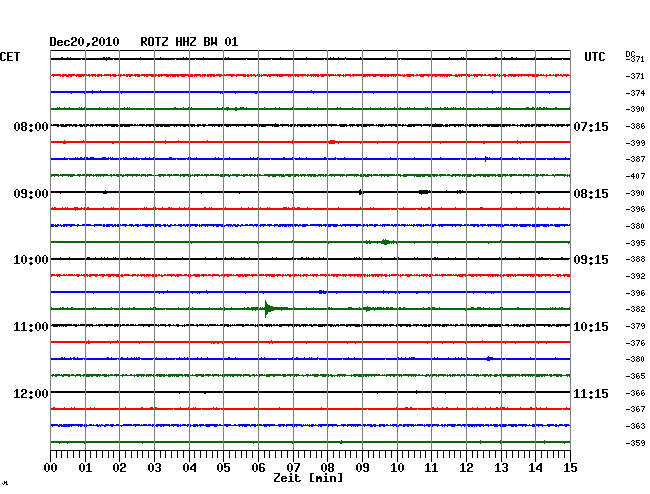Click the DC value -386

click(635, 126)
